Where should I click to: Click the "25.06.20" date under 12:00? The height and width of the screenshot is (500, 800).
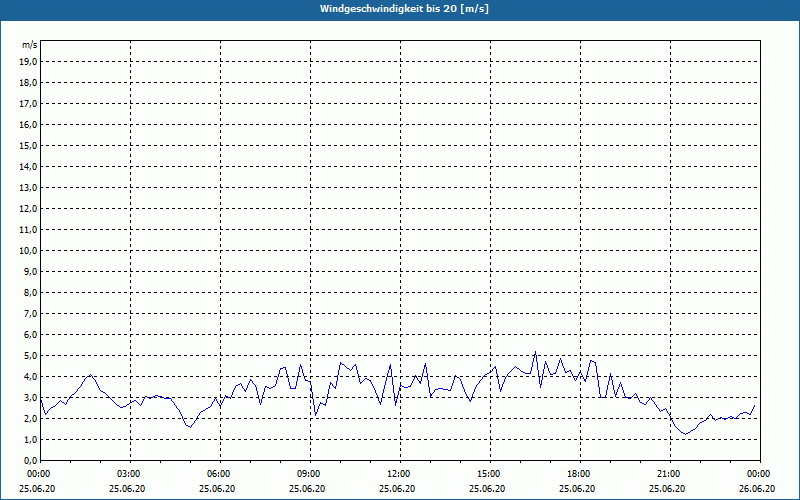[x=397, y=488]
